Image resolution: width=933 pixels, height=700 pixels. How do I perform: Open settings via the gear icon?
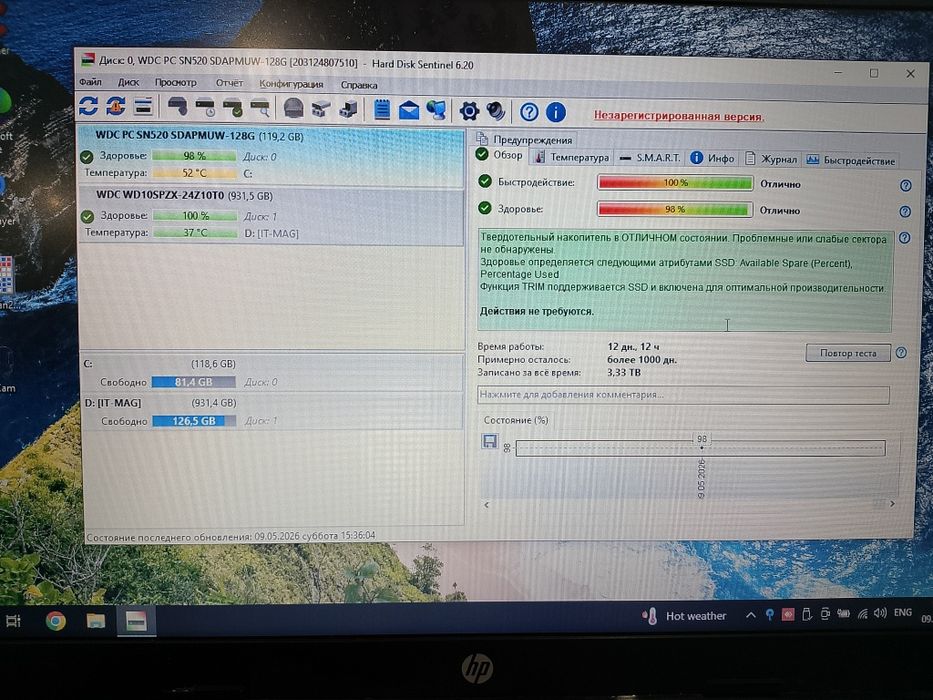[x=469, y=111]
